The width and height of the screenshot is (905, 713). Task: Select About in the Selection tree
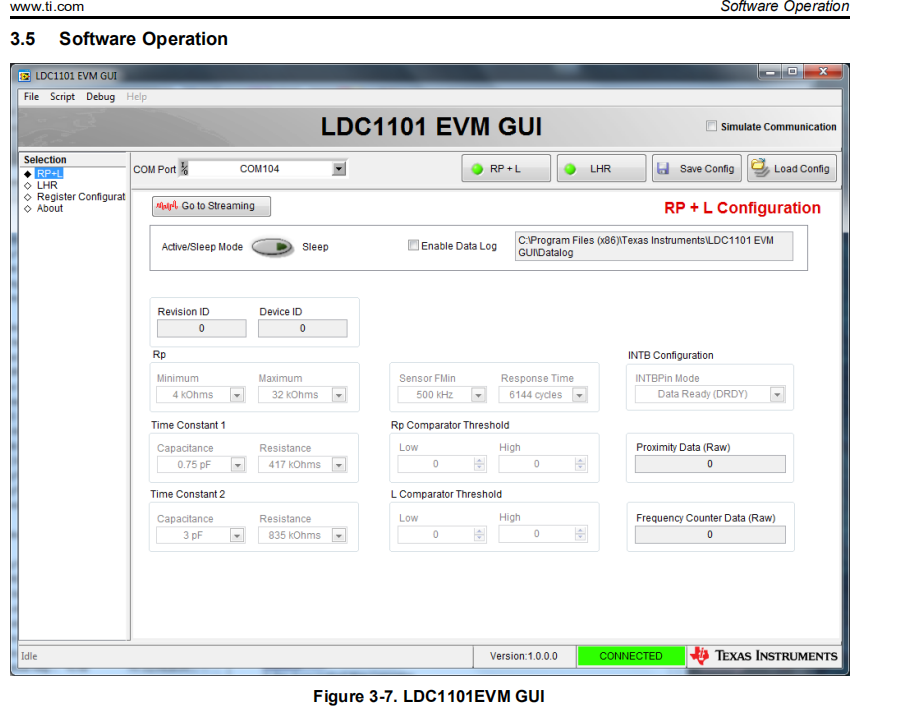point(50,208)
